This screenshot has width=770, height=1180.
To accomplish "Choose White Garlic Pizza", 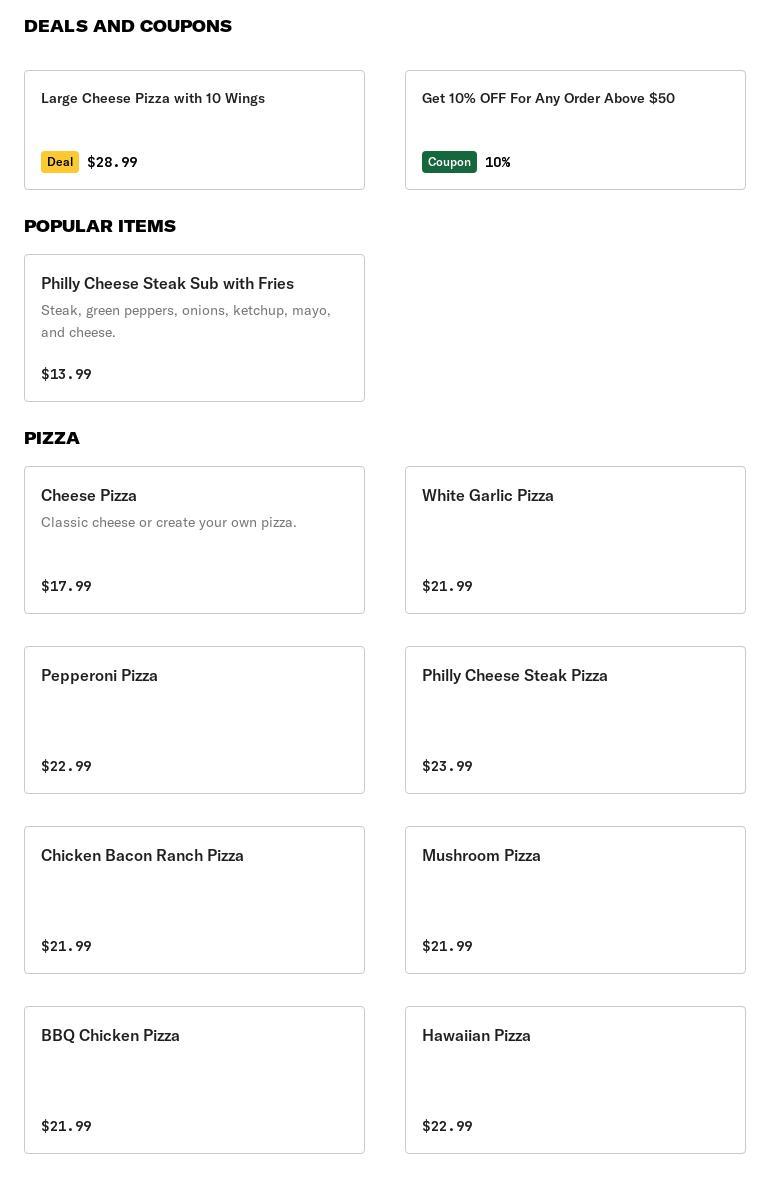I will point(575,540).
